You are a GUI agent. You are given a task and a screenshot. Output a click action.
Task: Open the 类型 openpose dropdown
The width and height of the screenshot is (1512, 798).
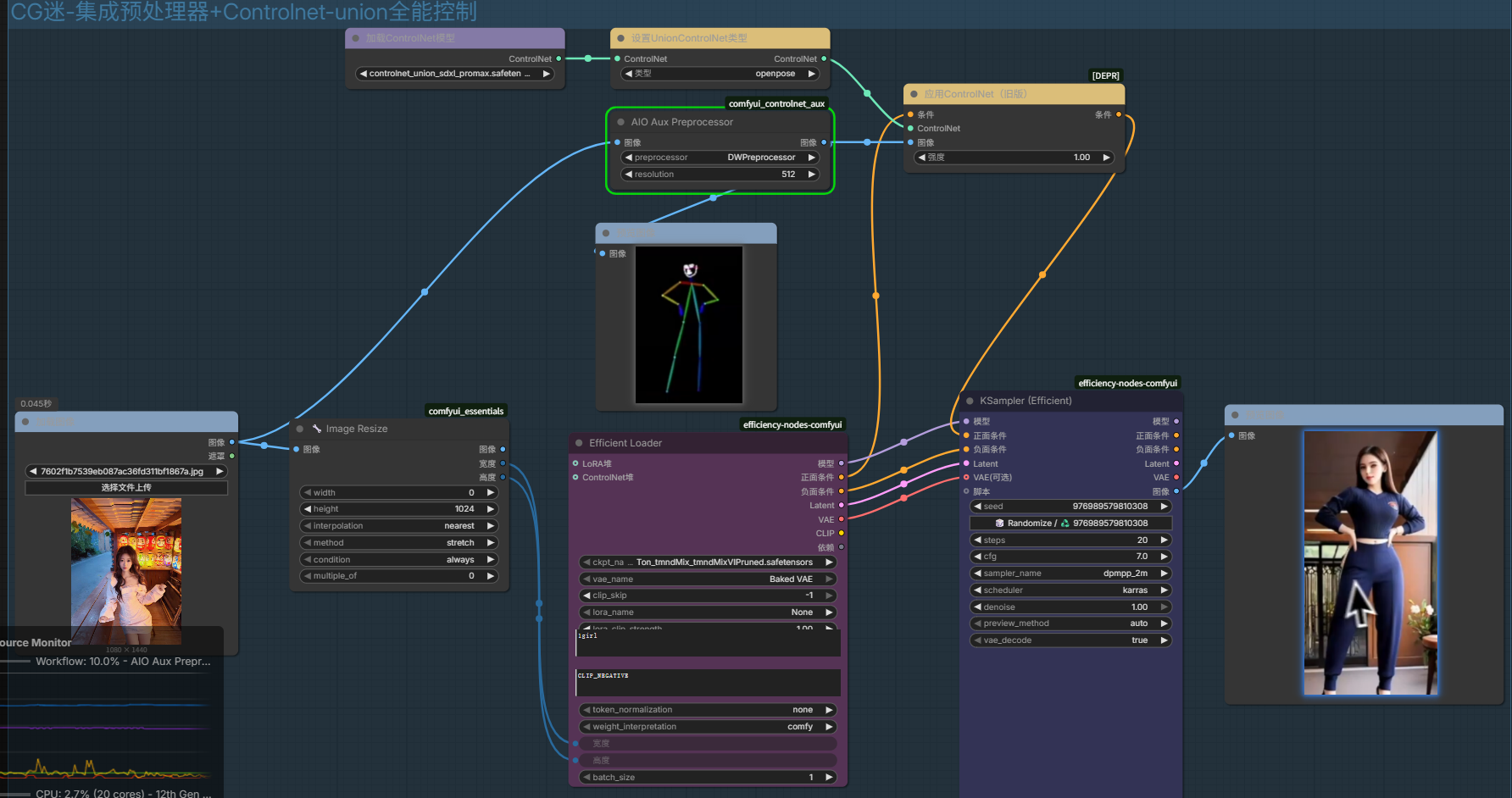[x=720, y=74]
